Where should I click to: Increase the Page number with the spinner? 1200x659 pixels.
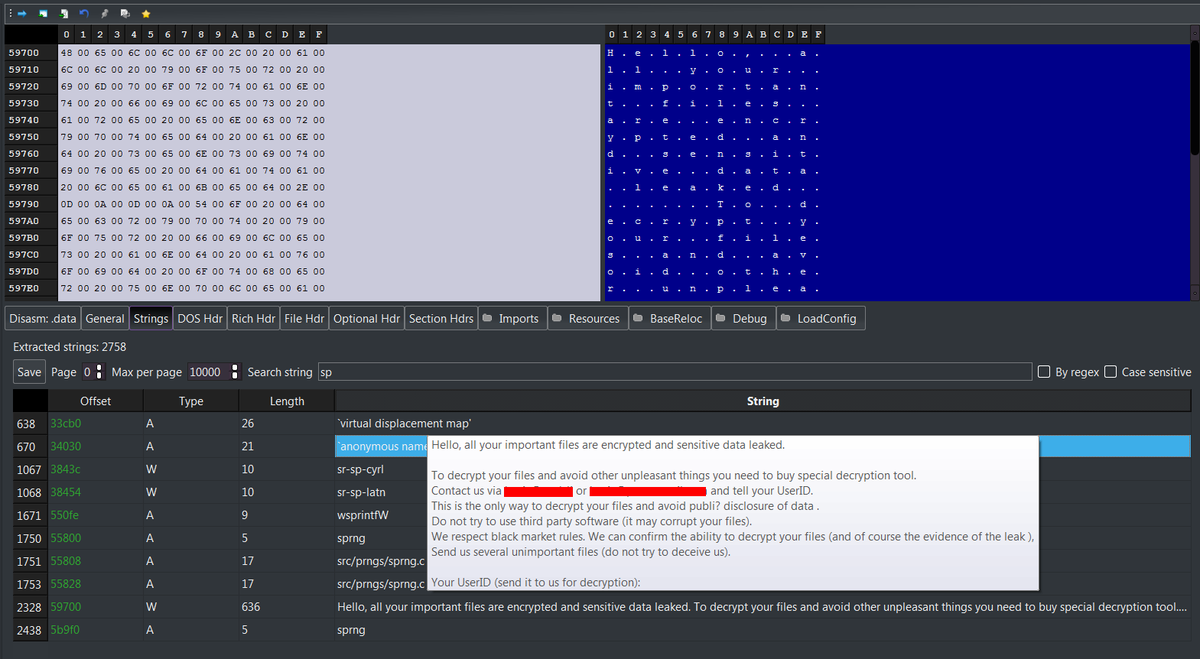(100, 368)
